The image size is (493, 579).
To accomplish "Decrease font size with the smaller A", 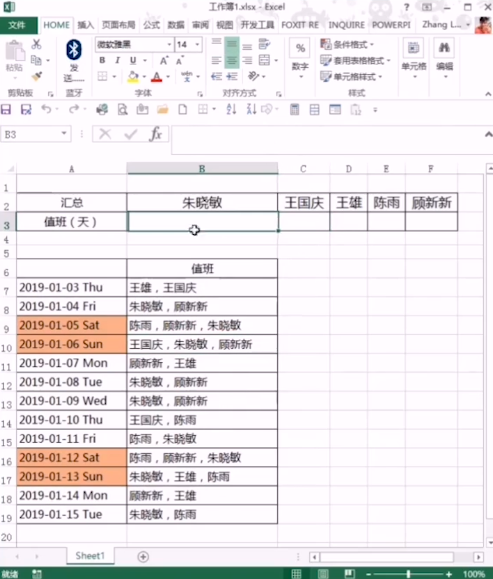I will (x=179, y=61).
